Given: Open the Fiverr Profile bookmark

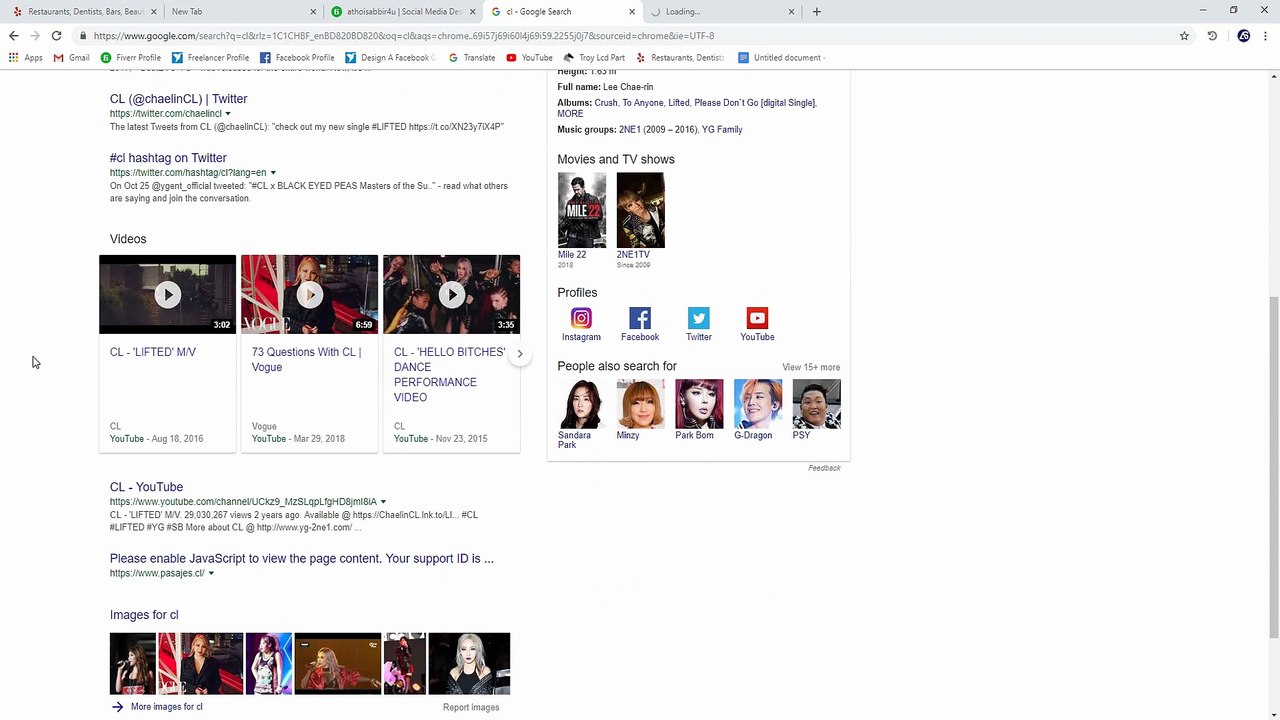Looking at the screenshot, I should pos(131,58).
